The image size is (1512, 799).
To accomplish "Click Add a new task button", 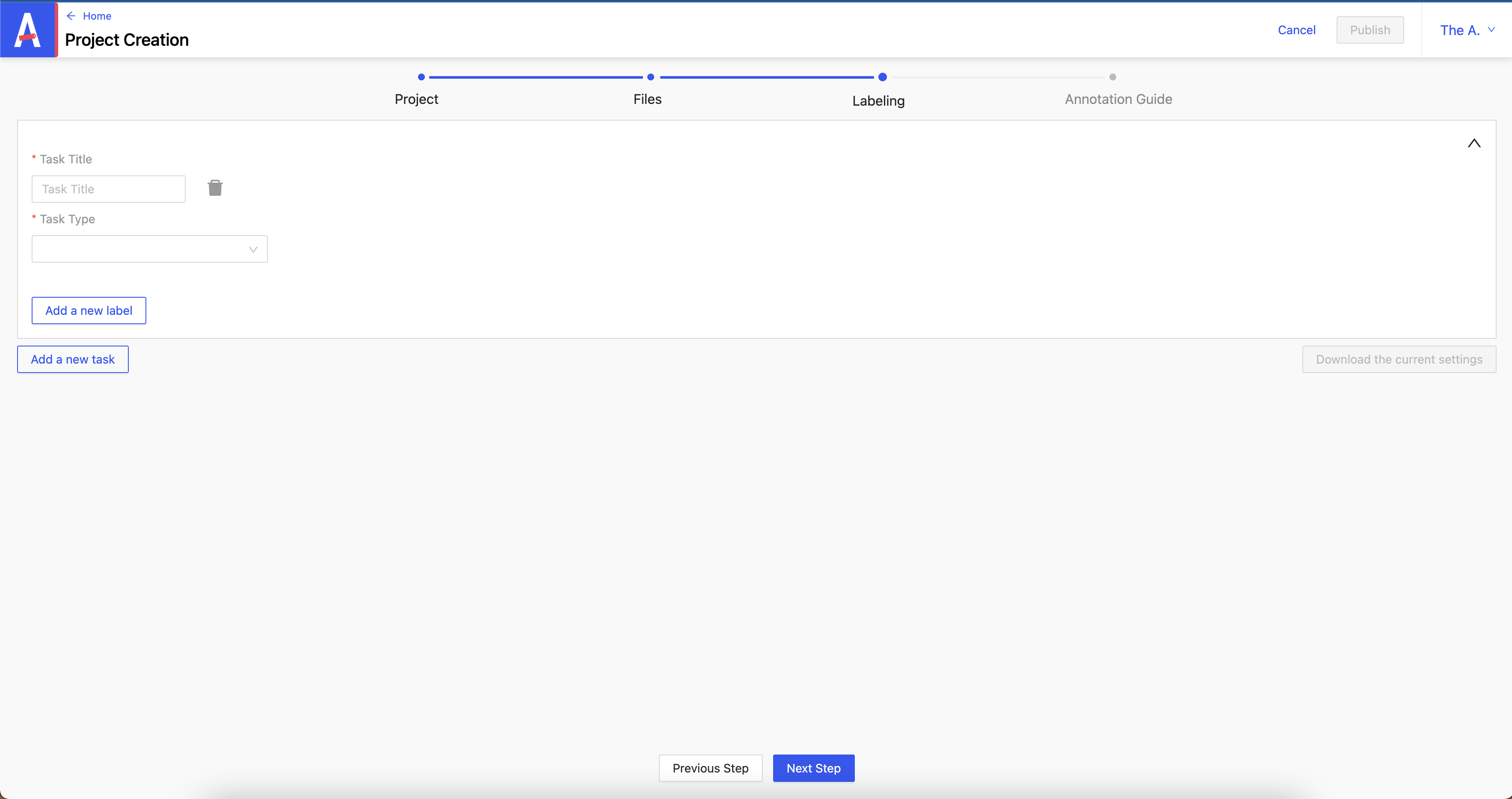I will pos(72,359).
